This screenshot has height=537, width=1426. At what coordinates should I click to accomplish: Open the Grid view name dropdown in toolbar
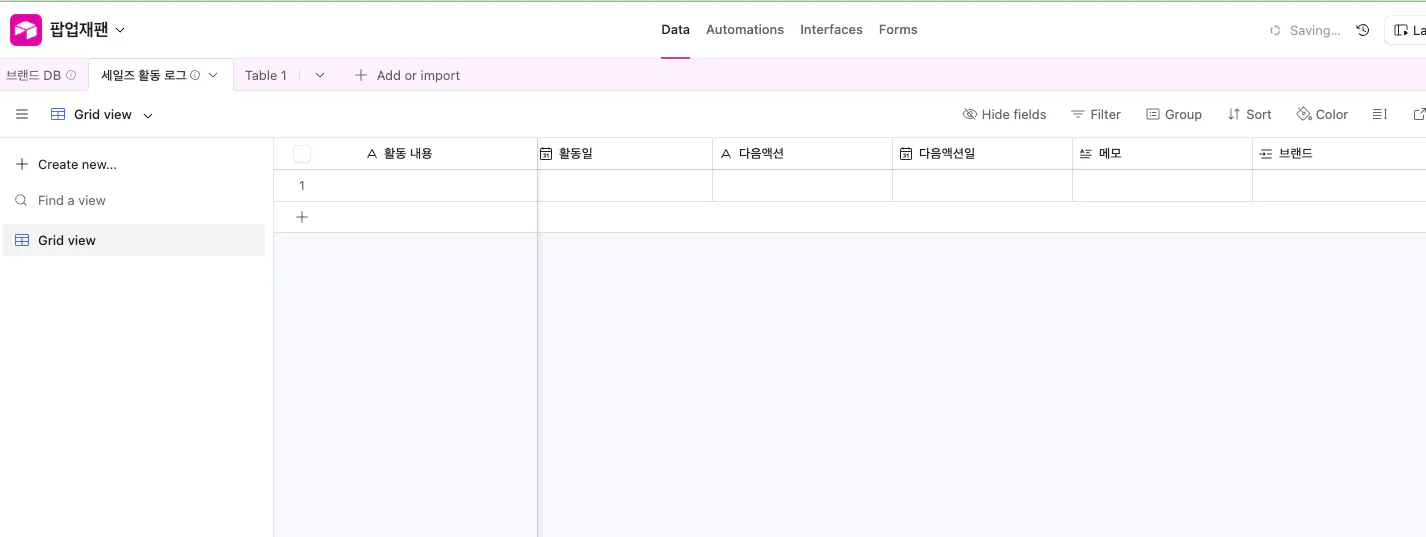(x=102, y=114)
